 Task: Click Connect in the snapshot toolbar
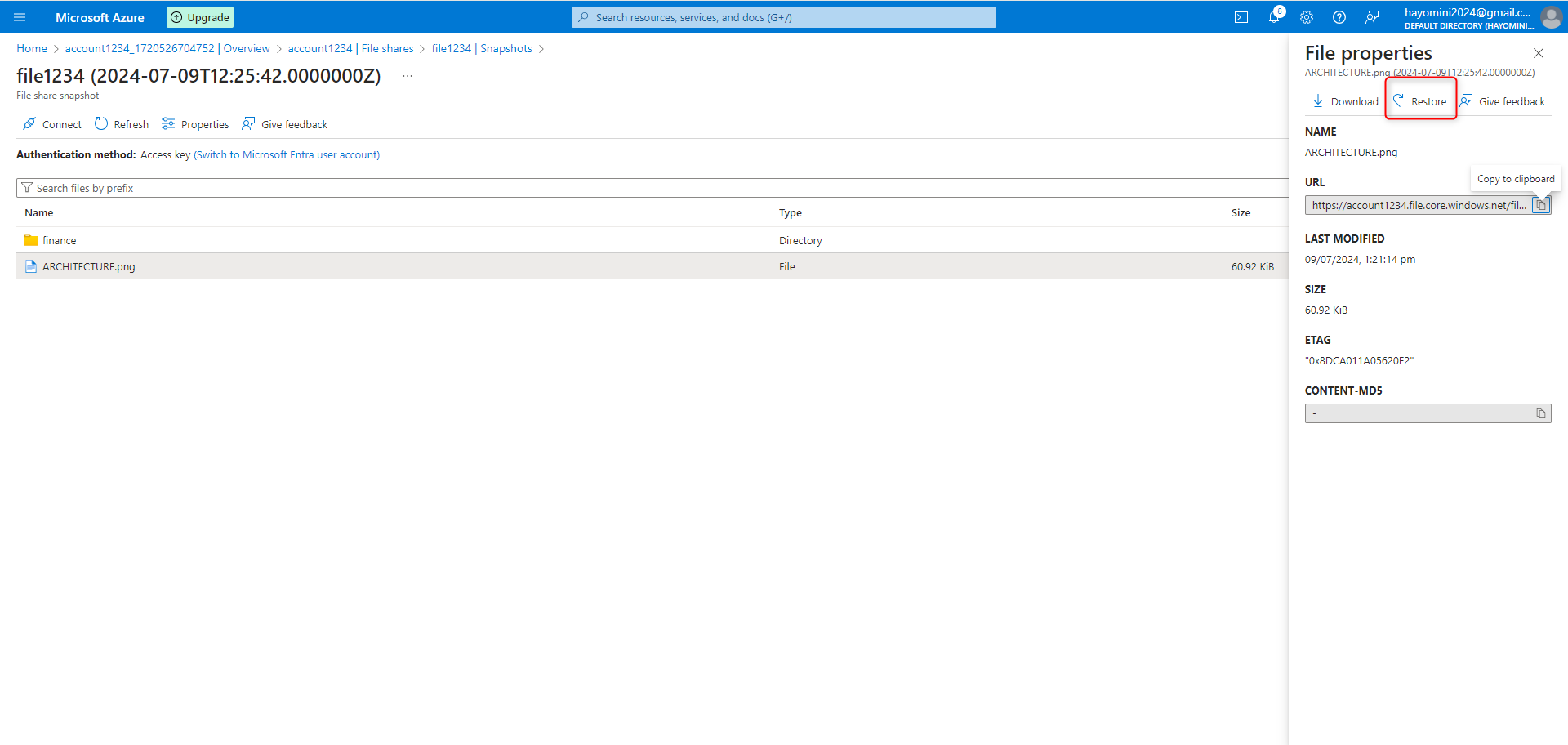point(52,124)
